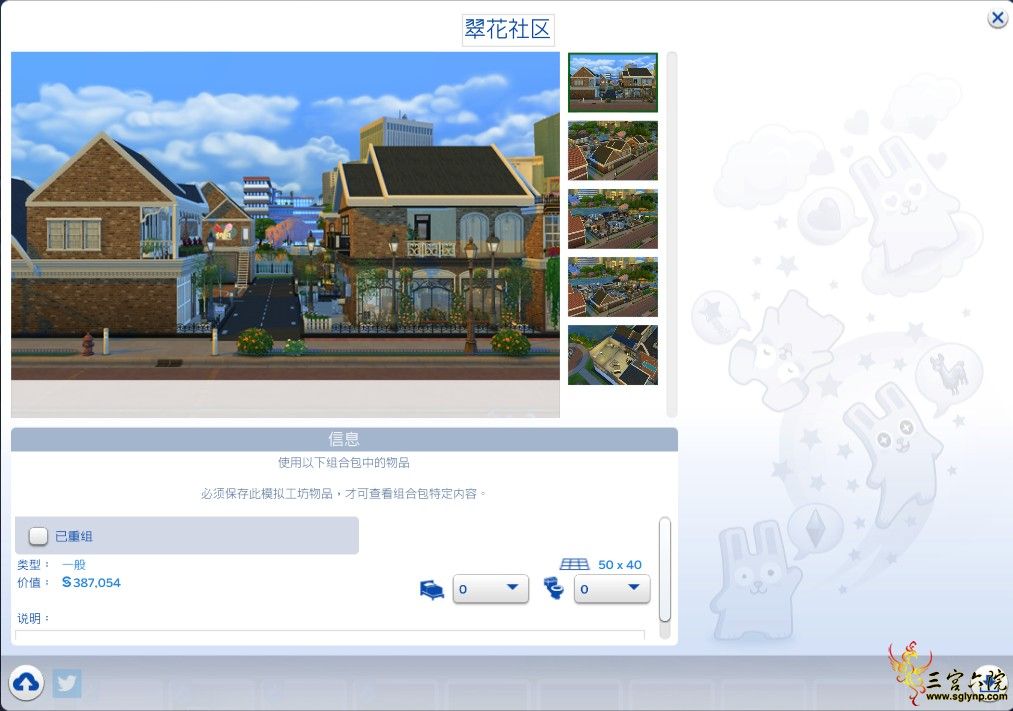This screenshot has height=711, width=1013.
Task: Select the fifth interior floor-plan thumbnail
Action: point(612,355)
